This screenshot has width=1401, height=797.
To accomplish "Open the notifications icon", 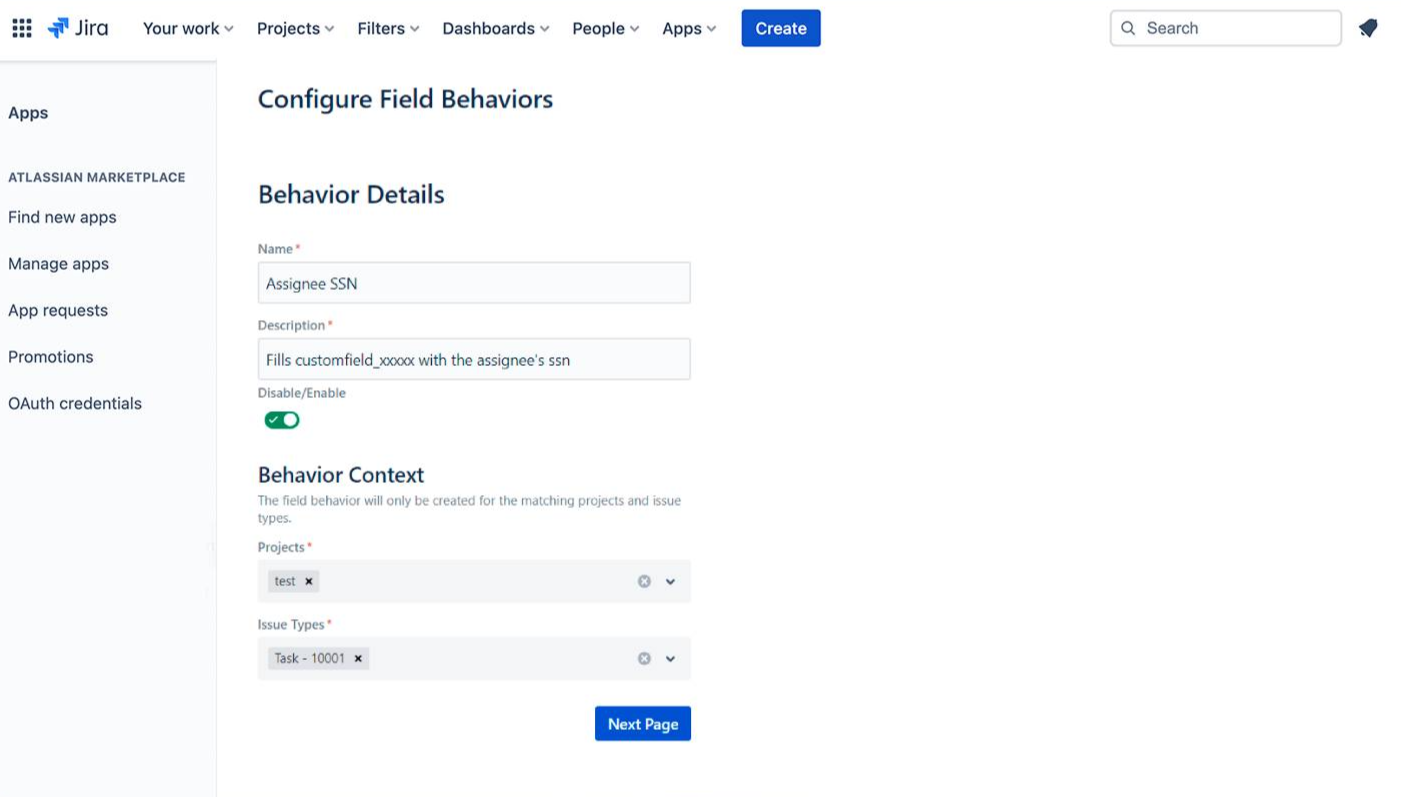I will point(1368,28).
